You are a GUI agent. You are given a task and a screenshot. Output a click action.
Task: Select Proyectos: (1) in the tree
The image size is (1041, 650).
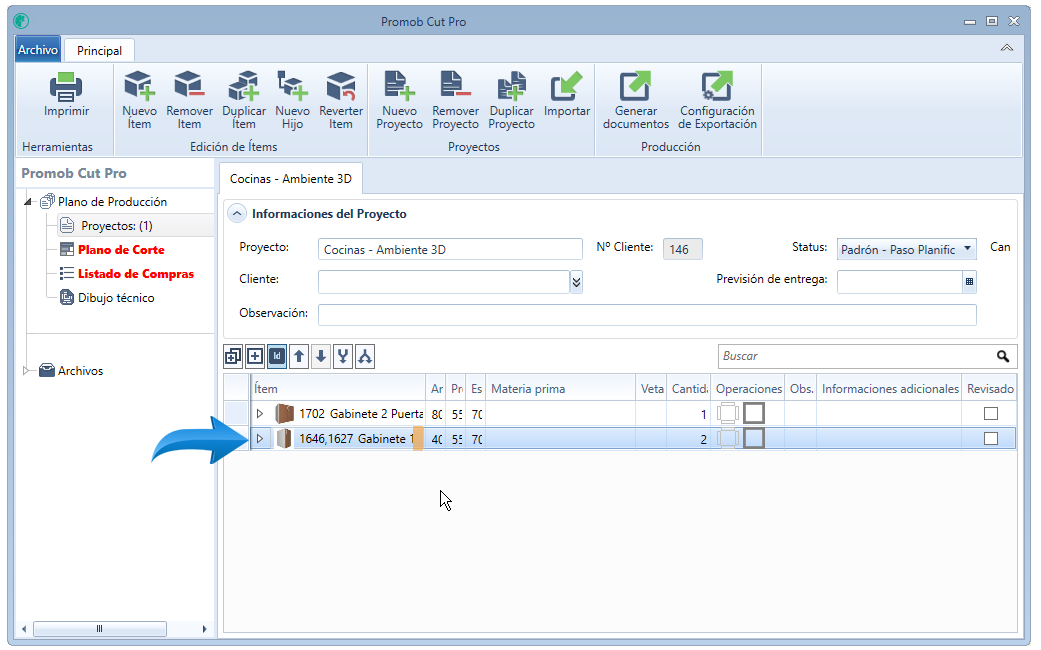(x=117, y=226)
